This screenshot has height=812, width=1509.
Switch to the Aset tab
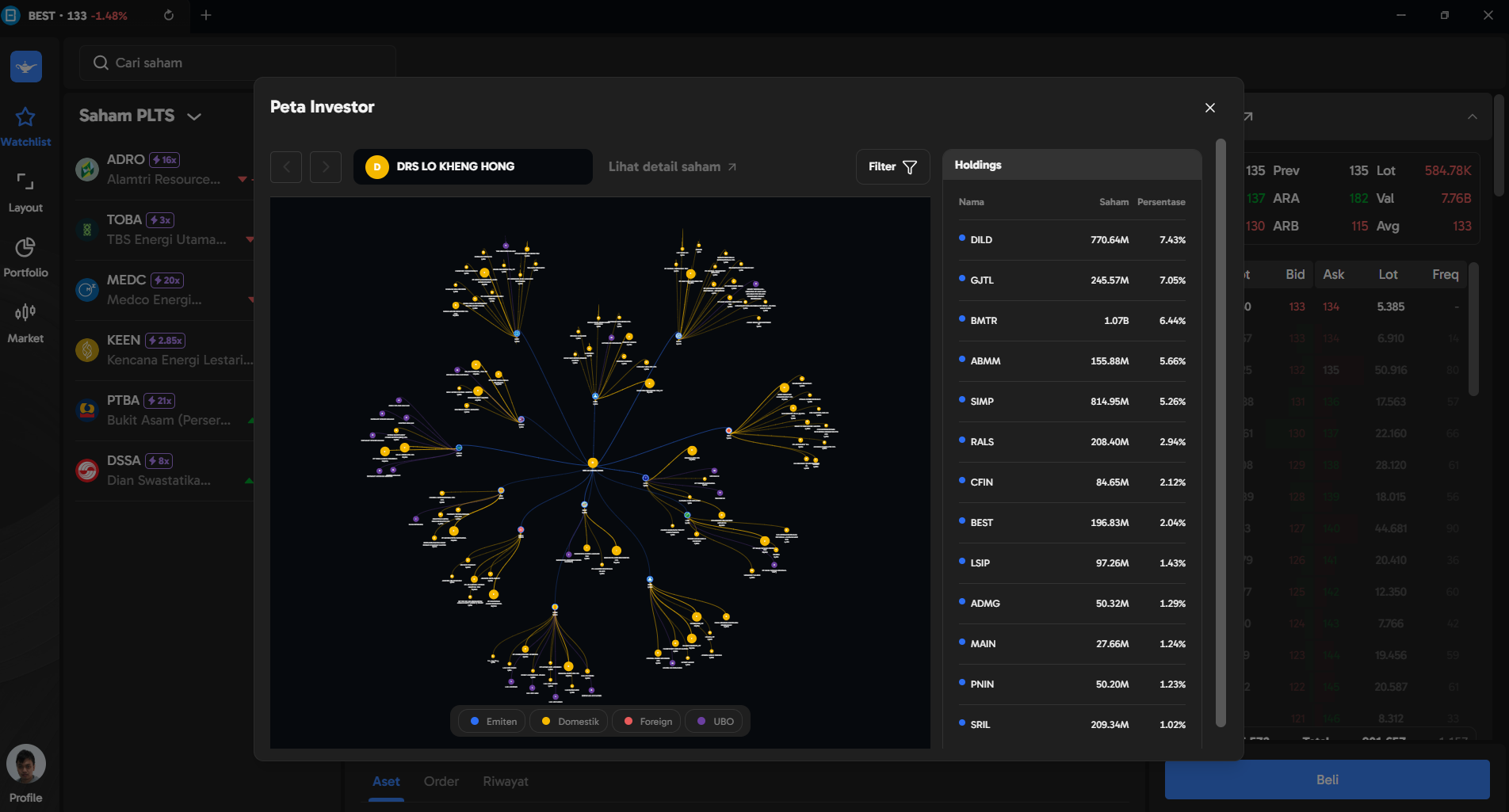click(x=386, y=781)
